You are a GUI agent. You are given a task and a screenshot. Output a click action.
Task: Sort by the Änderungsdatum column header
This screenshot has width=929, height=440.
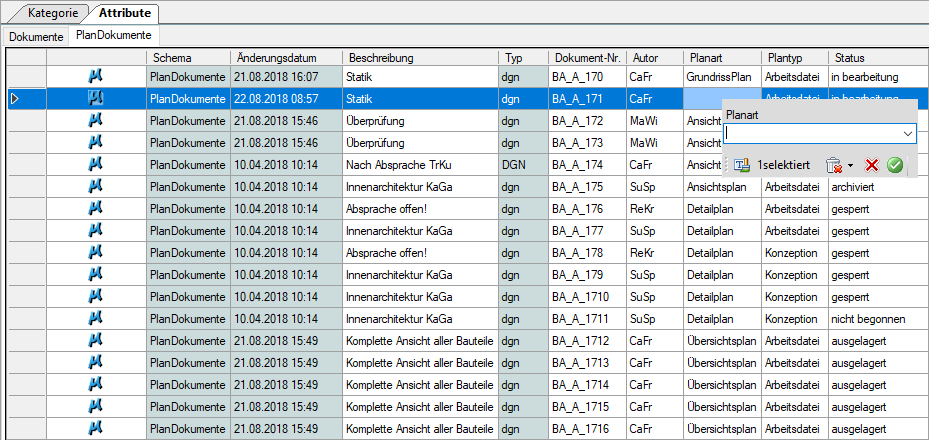click(286, 58)
